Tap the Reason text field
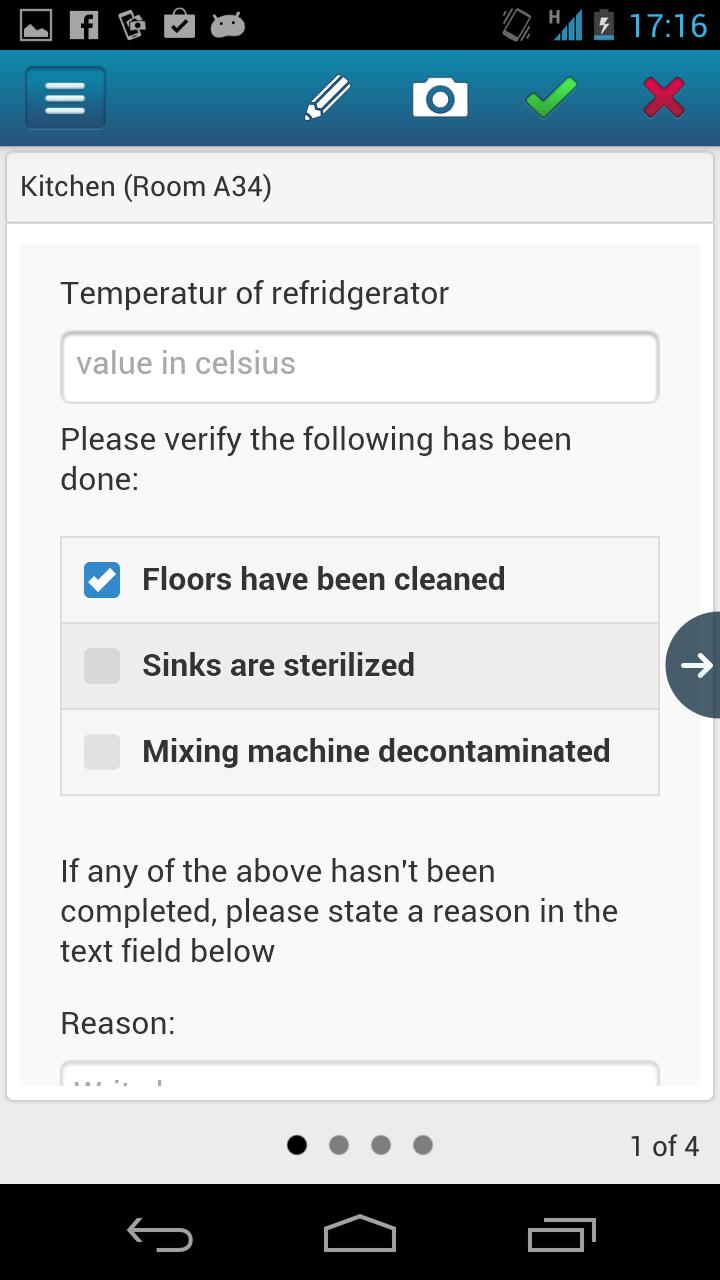The height and width of the screenshot is (1280, 720). click(359, 1075)
